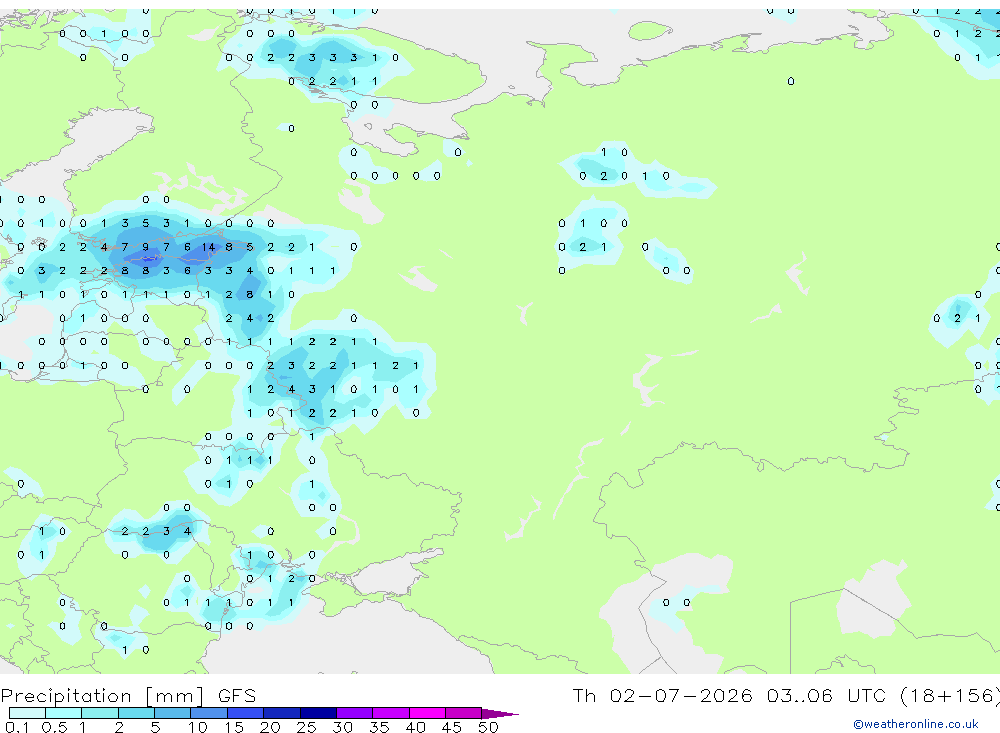Select the 30–35 mm purple legend swatch

point(355,713)
